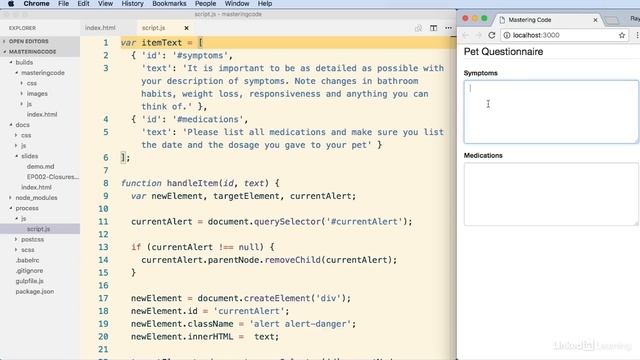Expand the css folder under masteringcode
The width and height of the screenshot is (640, 360).
[31, 83]
